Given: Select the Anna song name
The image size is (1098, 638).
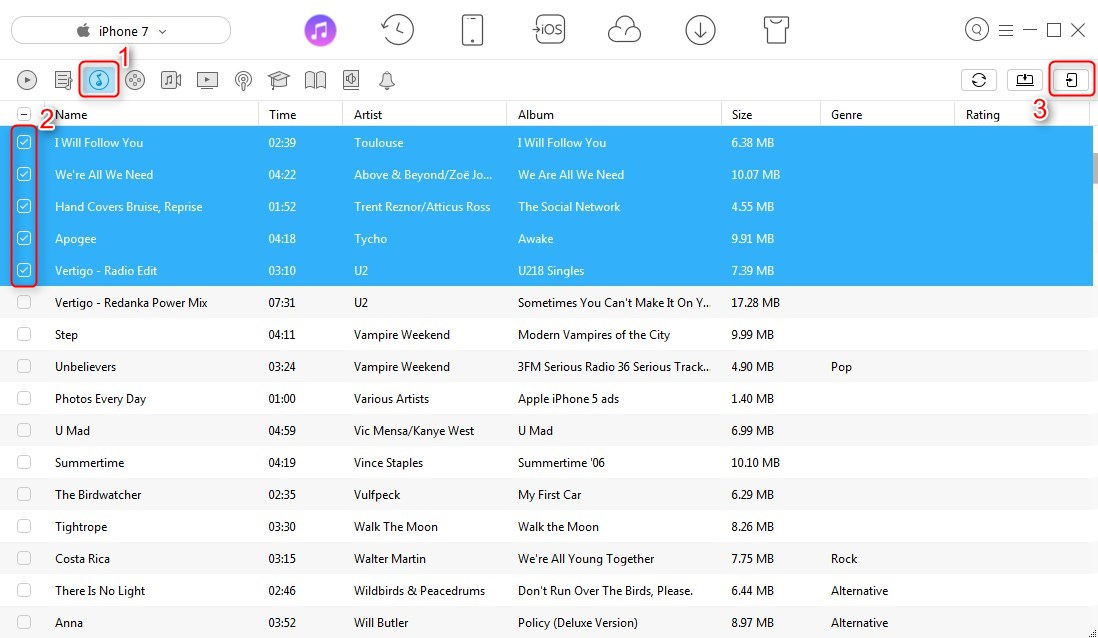Looking at the screenshot, I should pyautogui.click(x=69, y=623).
